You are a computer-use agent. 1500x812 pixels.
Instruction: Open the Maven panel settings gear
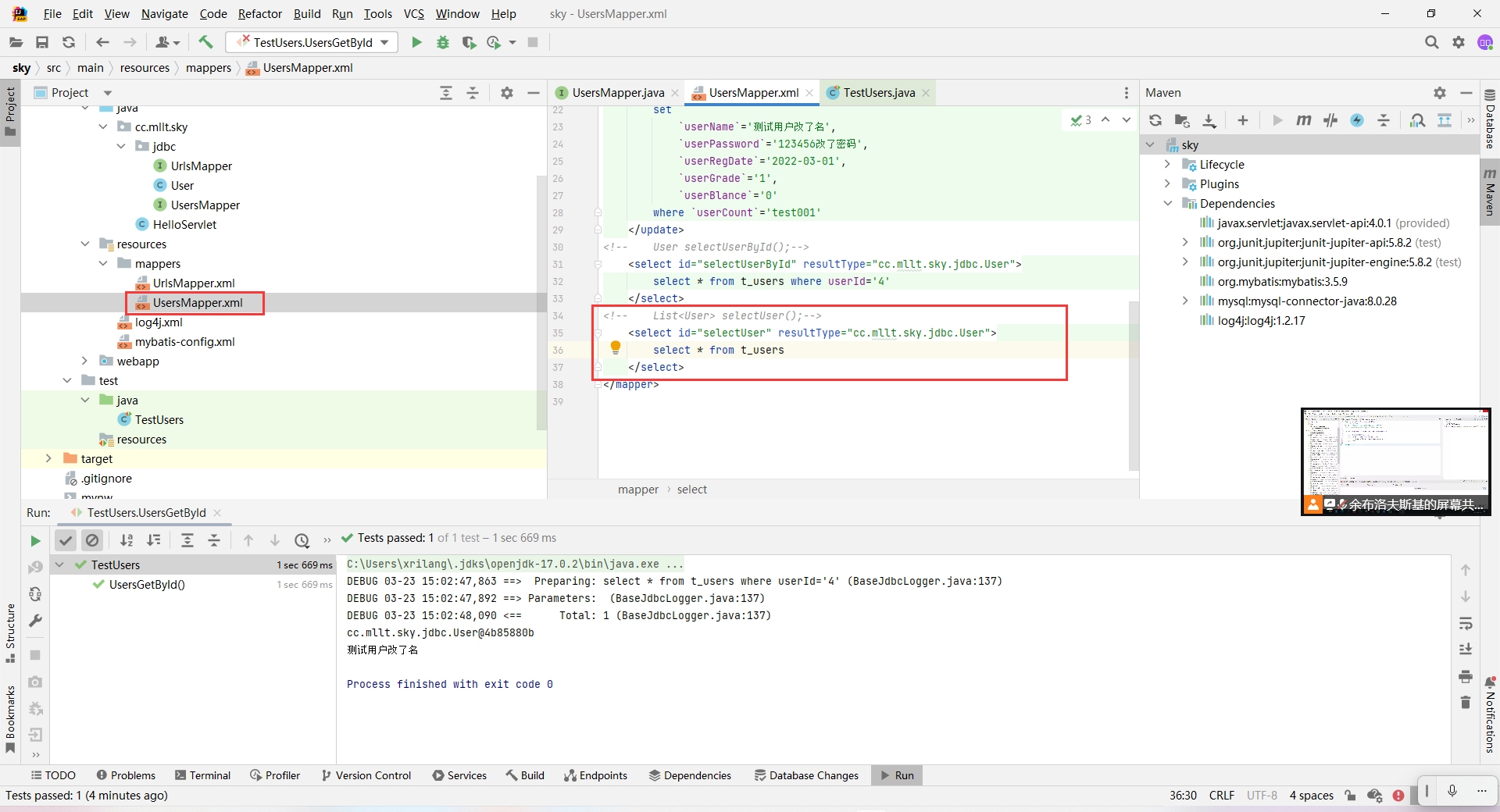click(1440, 93)
